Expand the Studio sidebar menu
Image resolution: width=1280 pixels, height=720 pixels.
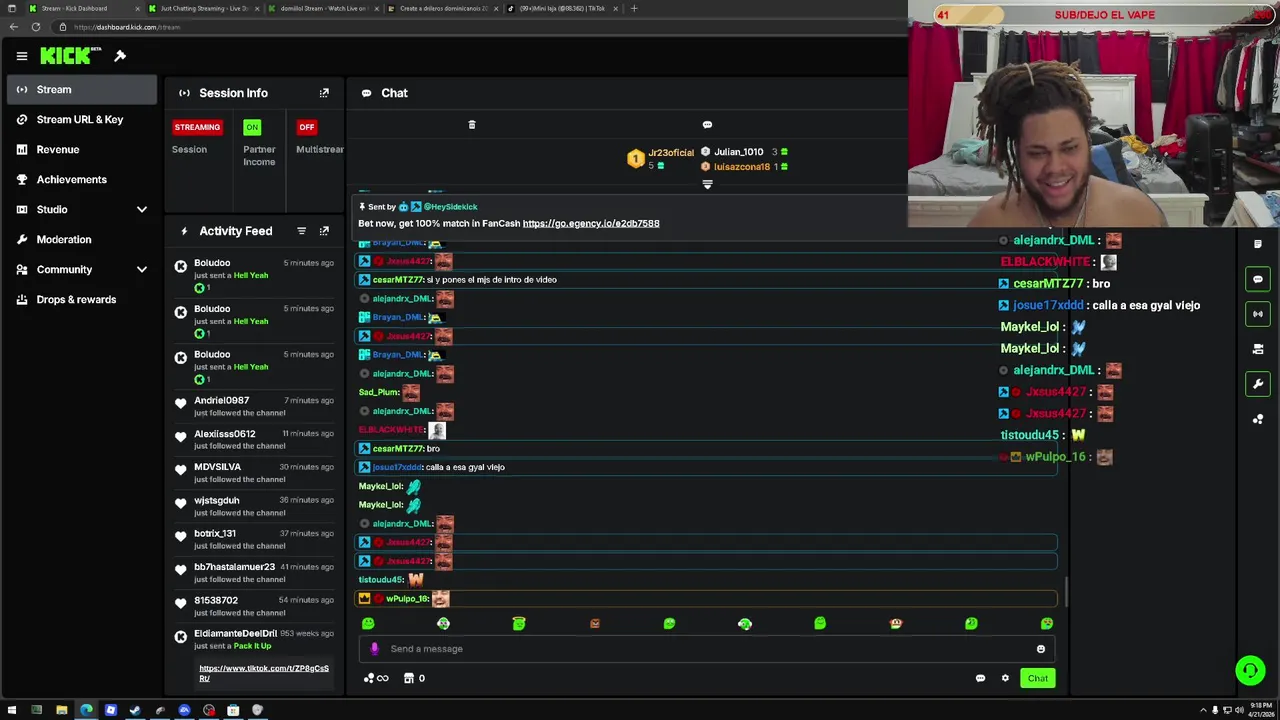click(x=142, y=210)
